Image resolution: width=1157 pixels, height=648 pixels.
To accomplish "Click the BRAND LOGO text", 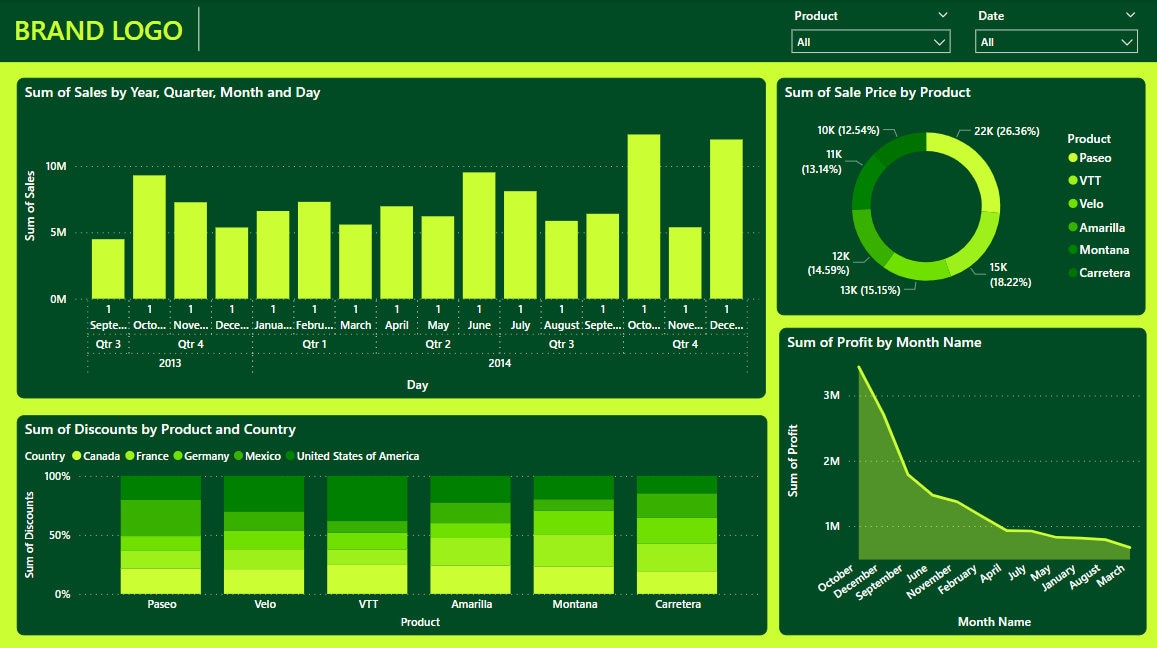I will pyautogui.click(x=98, y=31).
